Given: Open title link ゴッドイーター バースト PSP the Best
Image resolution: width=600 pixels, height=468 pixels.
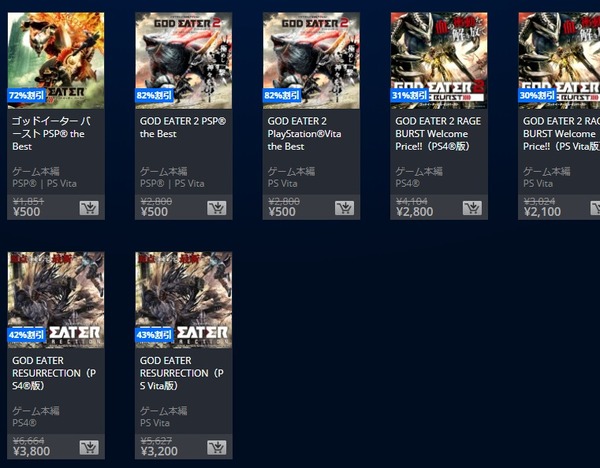Looking at the screenshot, I should coord(51,134).
